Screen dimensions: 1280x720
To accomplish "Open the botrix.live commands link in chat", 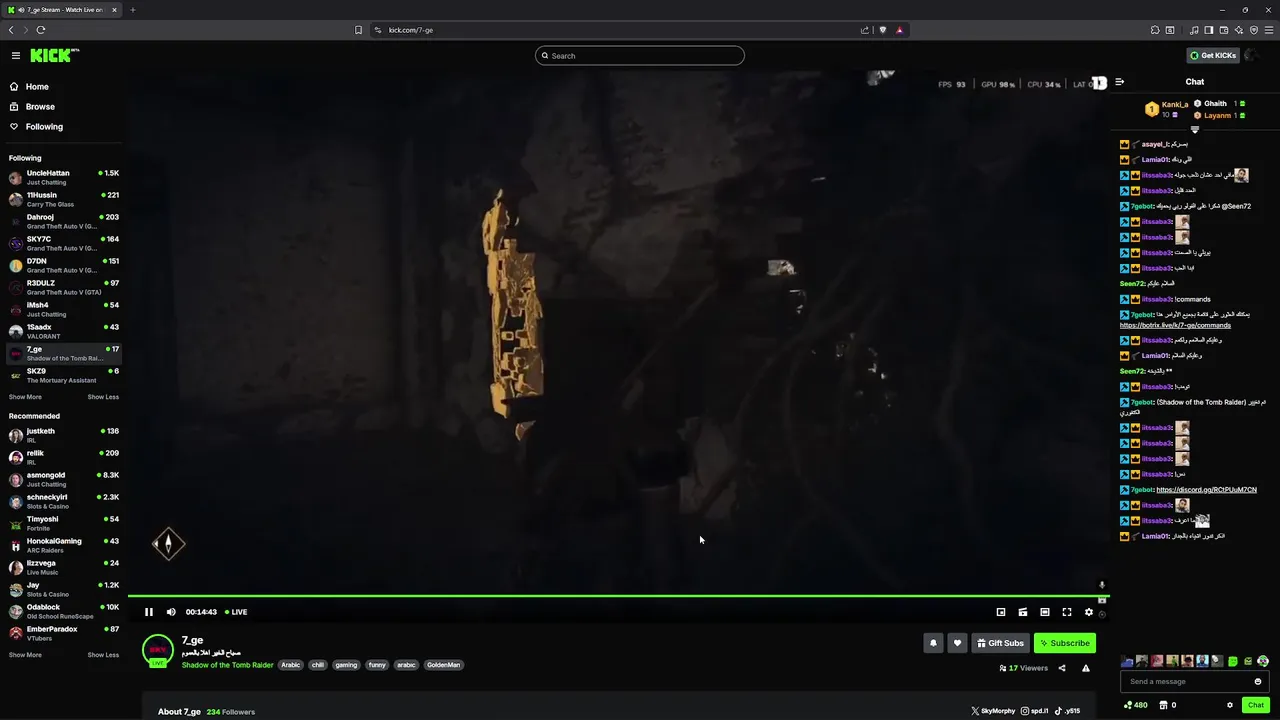I will point(1175,325).
